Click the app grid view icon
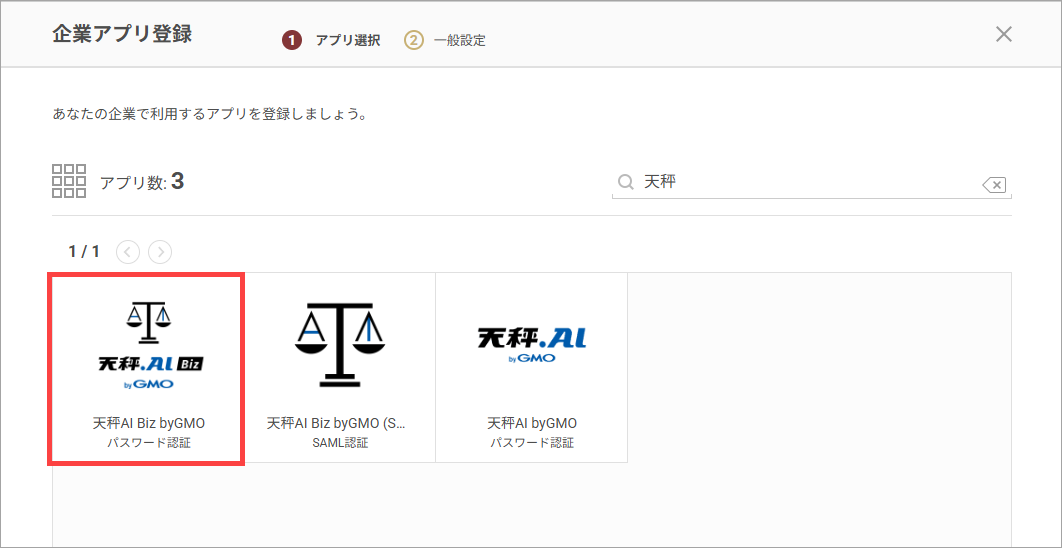This screenshot has height=548, width=1062. tap(69, 181)
